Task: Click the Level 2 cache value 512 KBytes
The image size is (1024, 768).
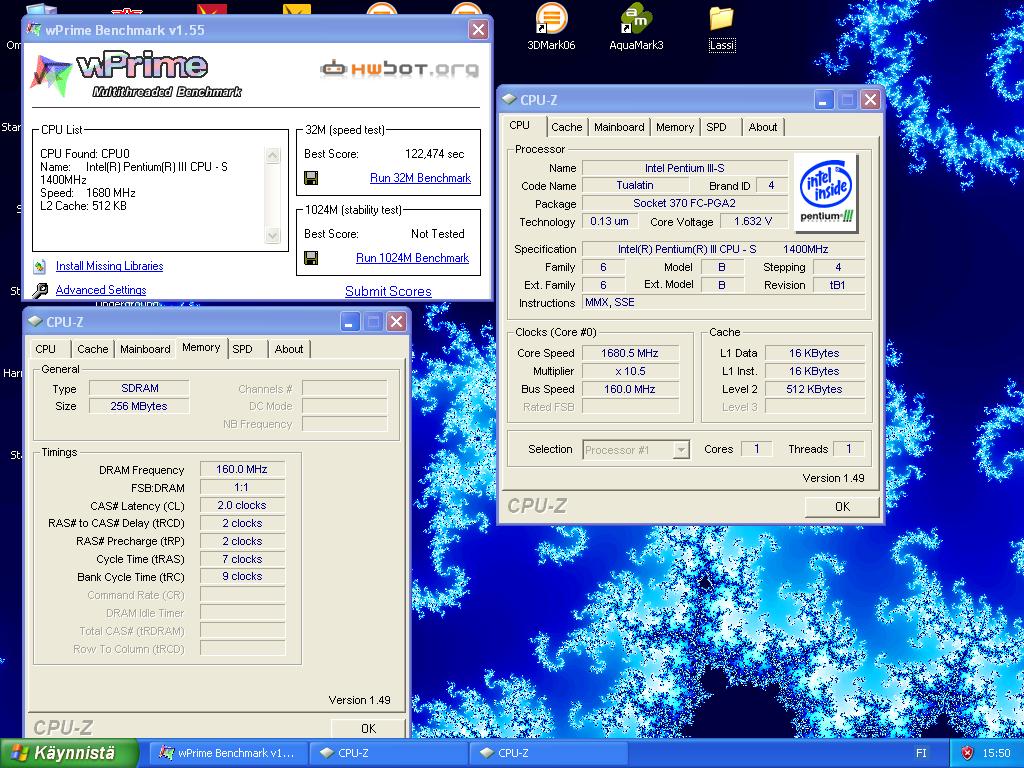Action: pyautogui.click(x=814, y=389)
